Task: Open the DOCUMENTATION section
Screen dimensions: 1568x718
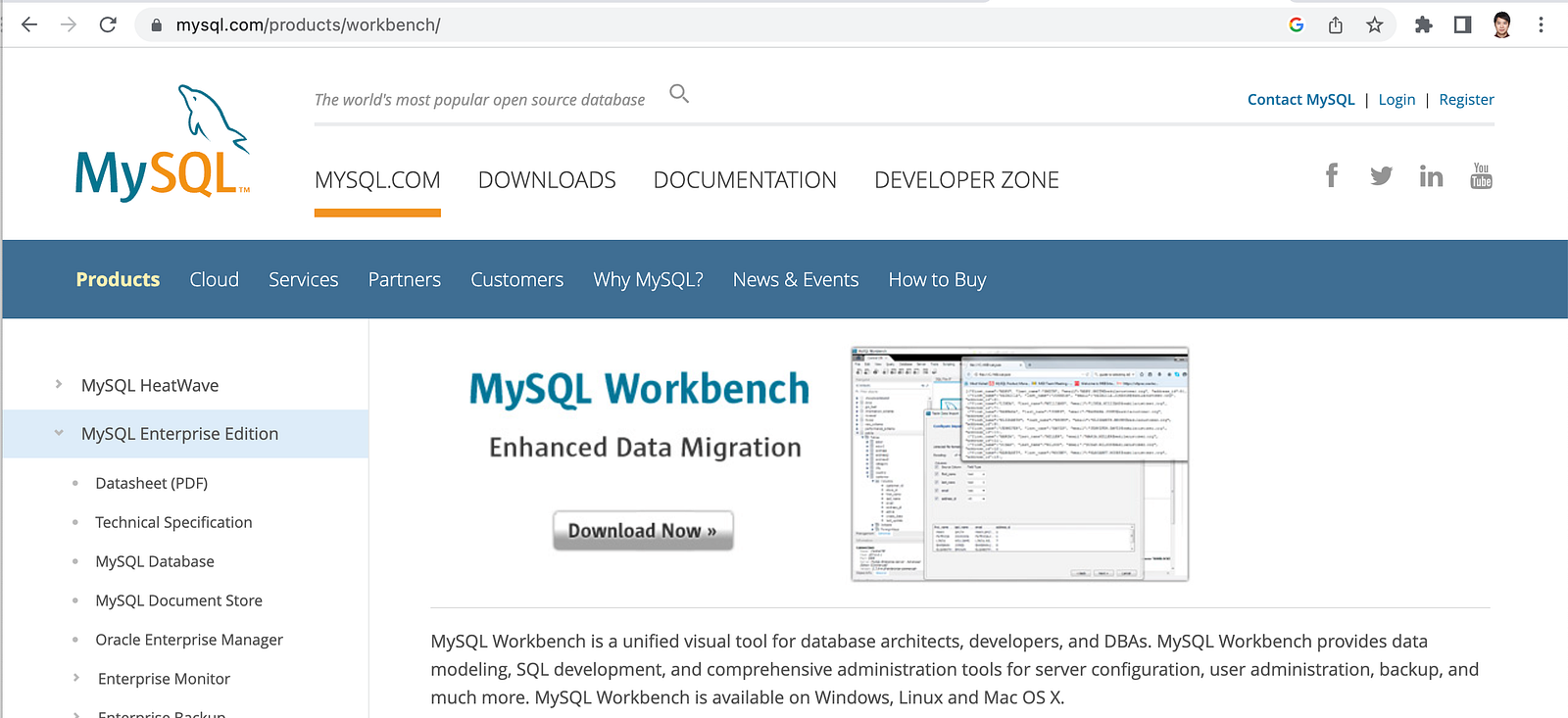Action: point(745,180)
